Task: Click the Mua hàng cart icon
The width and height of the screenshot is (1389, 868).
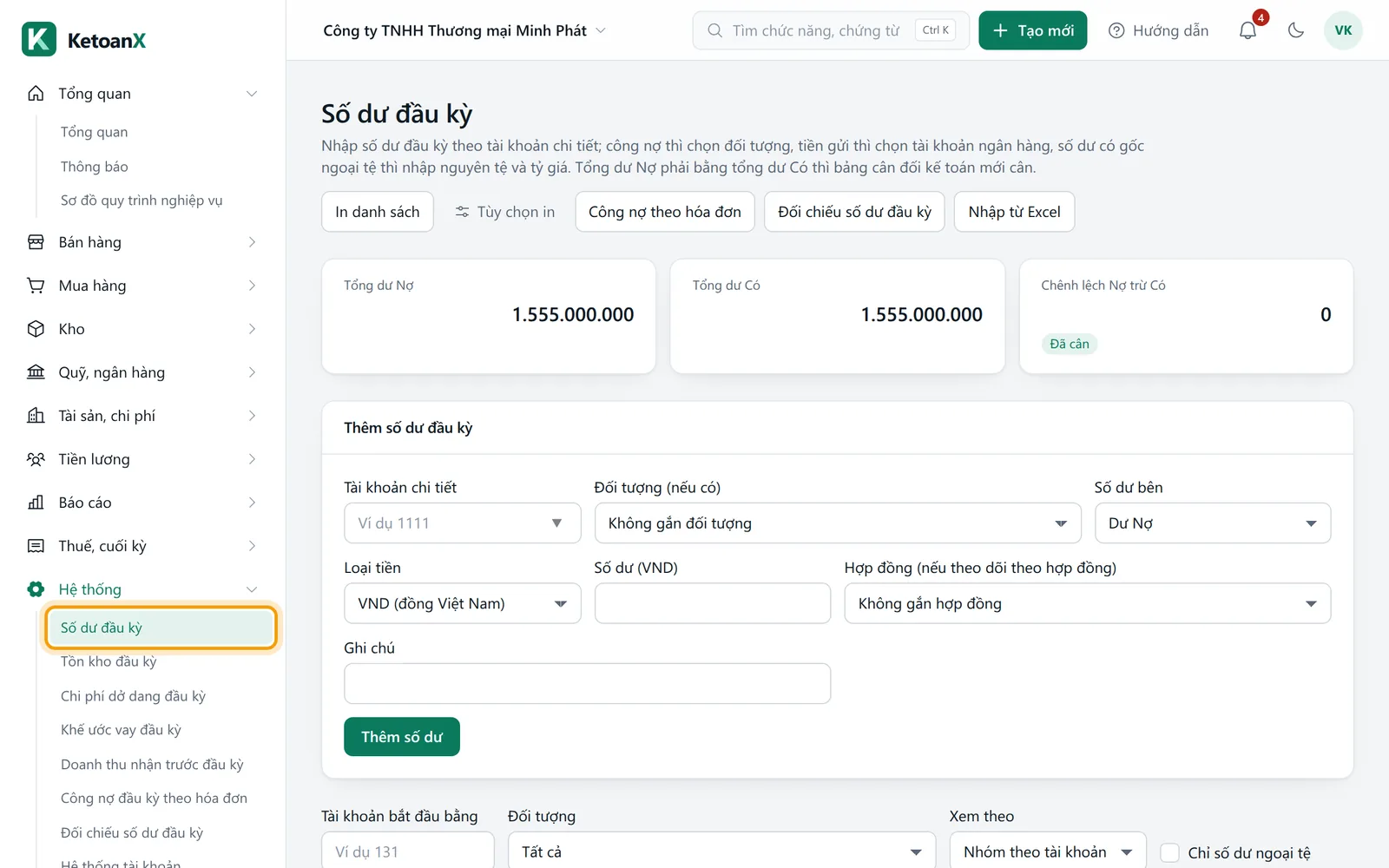Action: pos(36,286)
